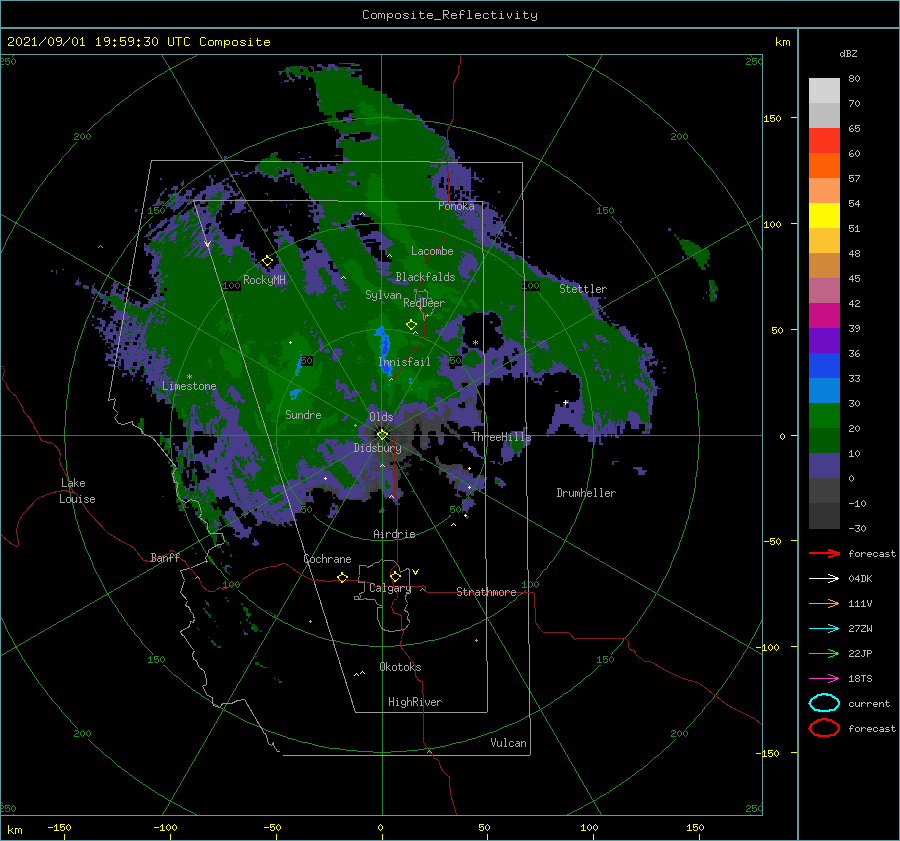Click the dBZ legend heading
The width and height of the screenshot is (900, 841).
[x=848, y=54]
